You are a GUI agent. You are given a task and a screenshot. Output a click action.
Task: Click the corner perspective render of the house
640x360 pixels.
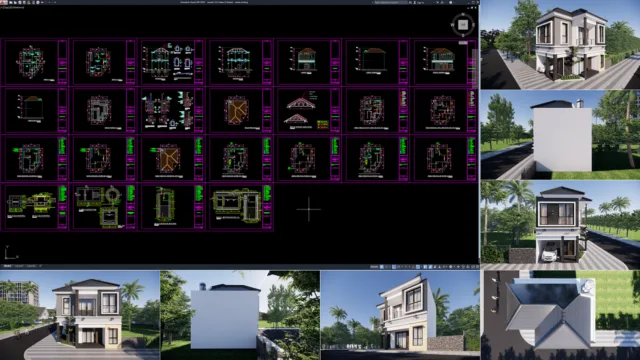[560, 44]
